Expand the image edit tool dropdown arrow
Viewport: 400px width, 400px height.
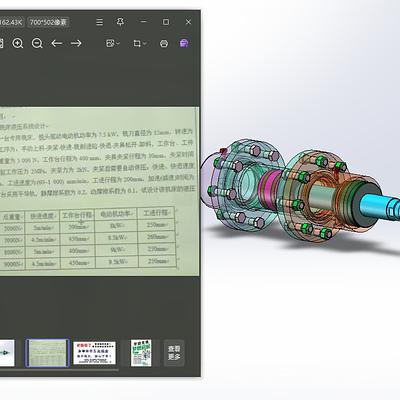(x=118, y=43)
